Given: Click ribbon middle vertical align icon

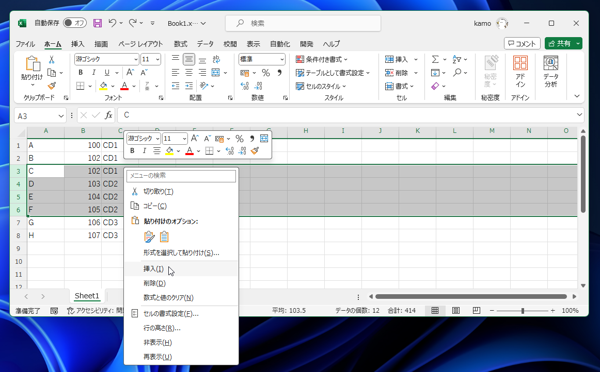Looking at the screenshot, I should tap(189, 59).
